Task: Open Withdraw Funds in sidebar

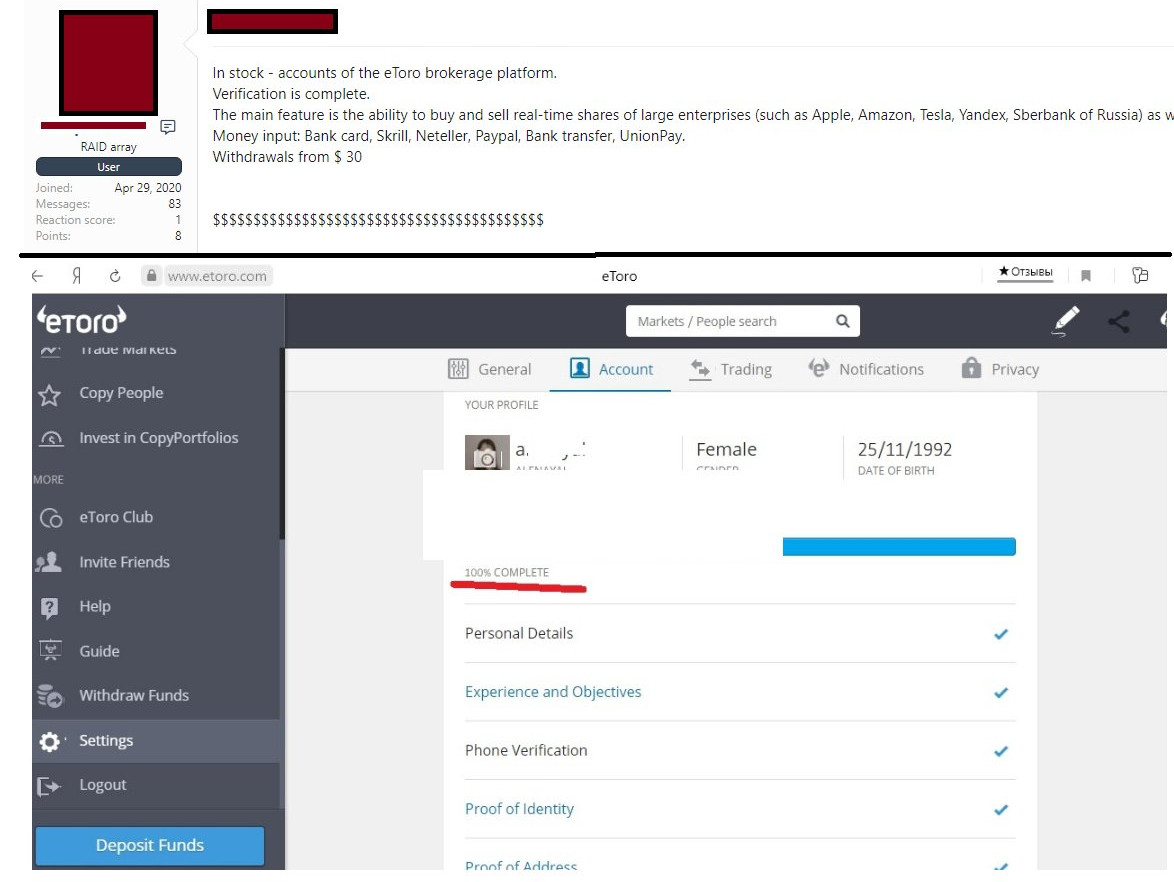Action: click(x=134, y=696)
